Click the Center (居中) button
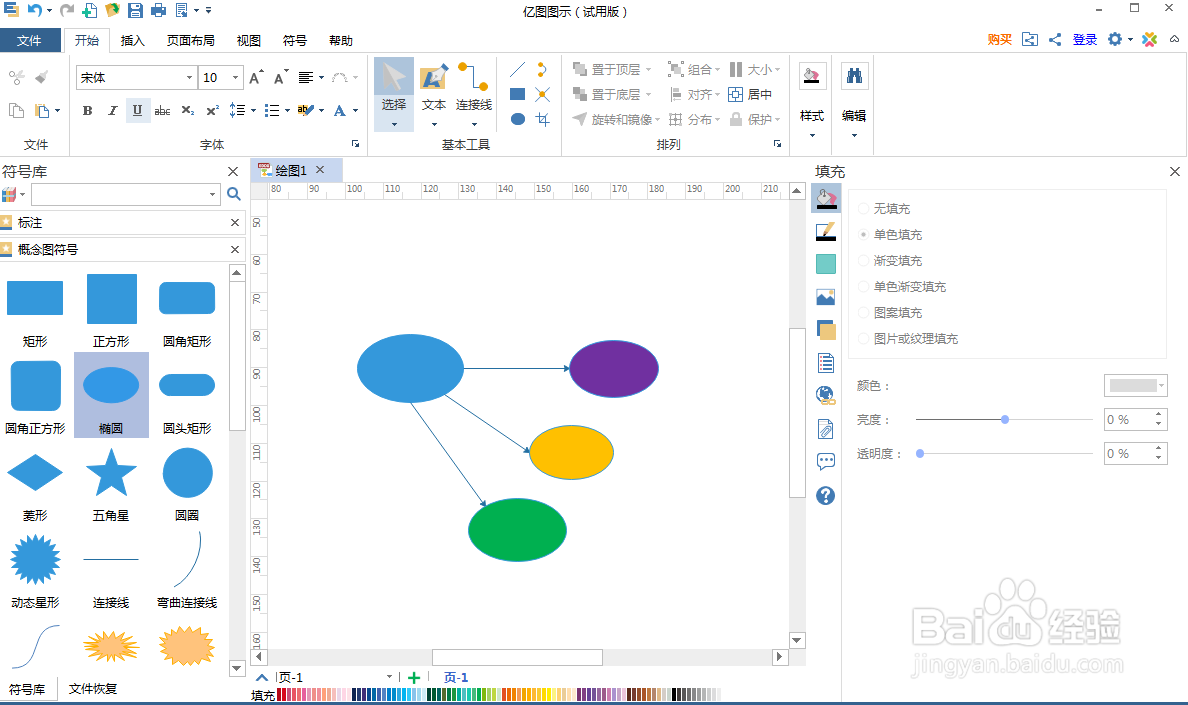1188x705 pixels. 750,95
